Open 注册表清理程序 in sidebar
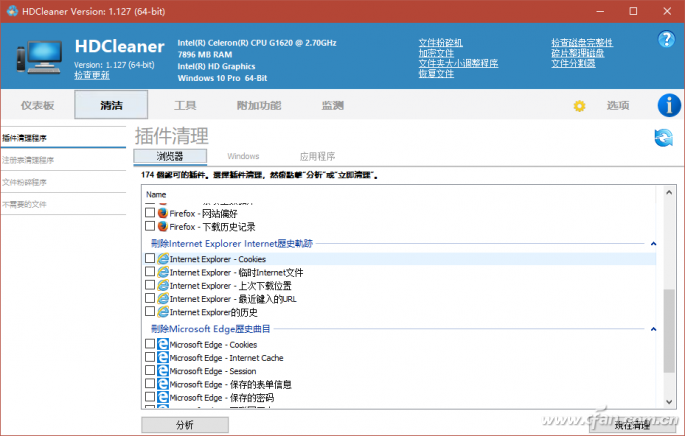The image size is (685, 436). [x=63, y=160]
